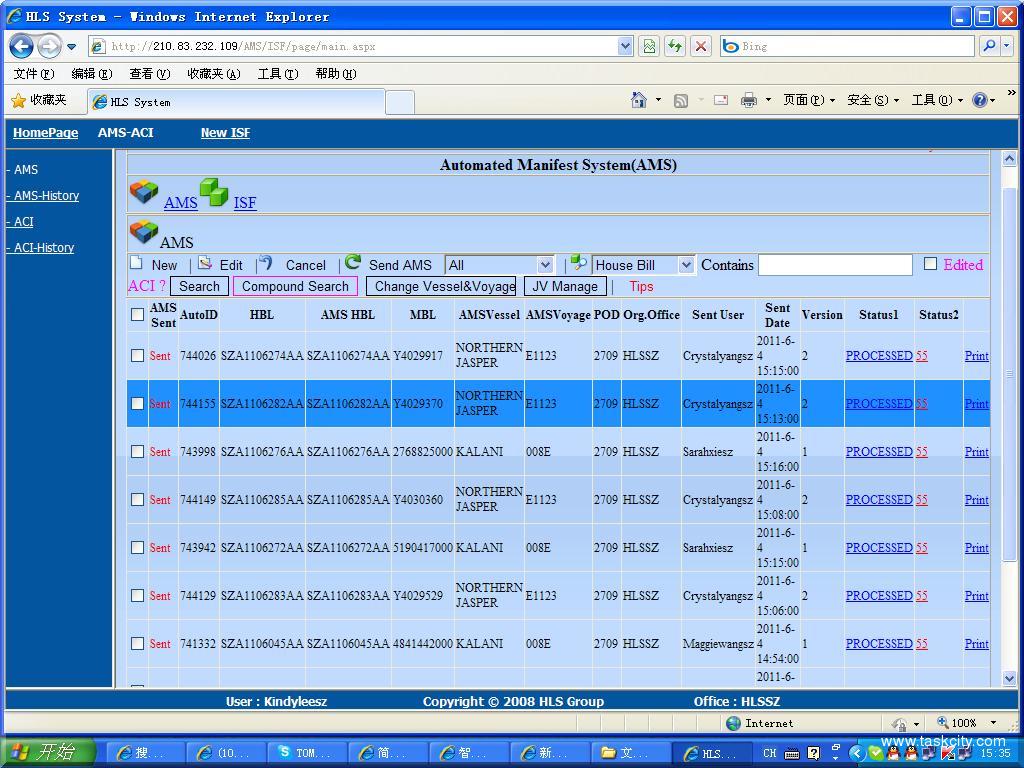
Task: Expand the address bar history dropdown
Action: (625, 46)
